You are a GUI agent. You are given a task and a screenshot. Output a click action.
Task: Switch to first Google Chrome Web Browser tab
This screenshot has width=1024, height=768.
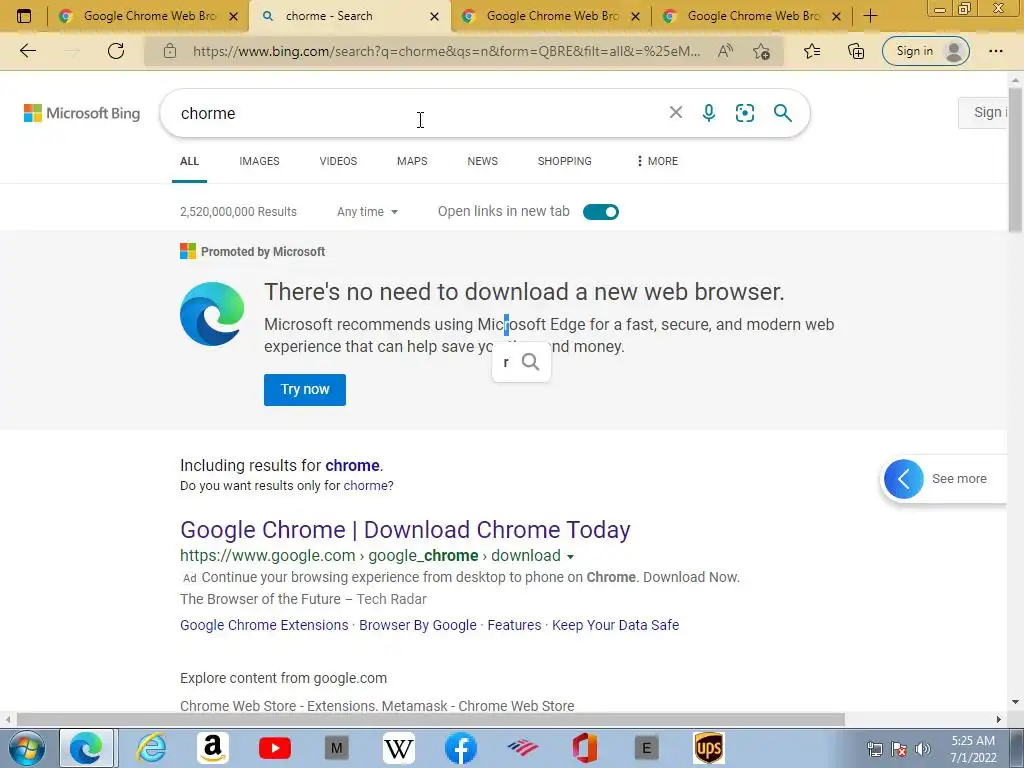coord(149,16)
